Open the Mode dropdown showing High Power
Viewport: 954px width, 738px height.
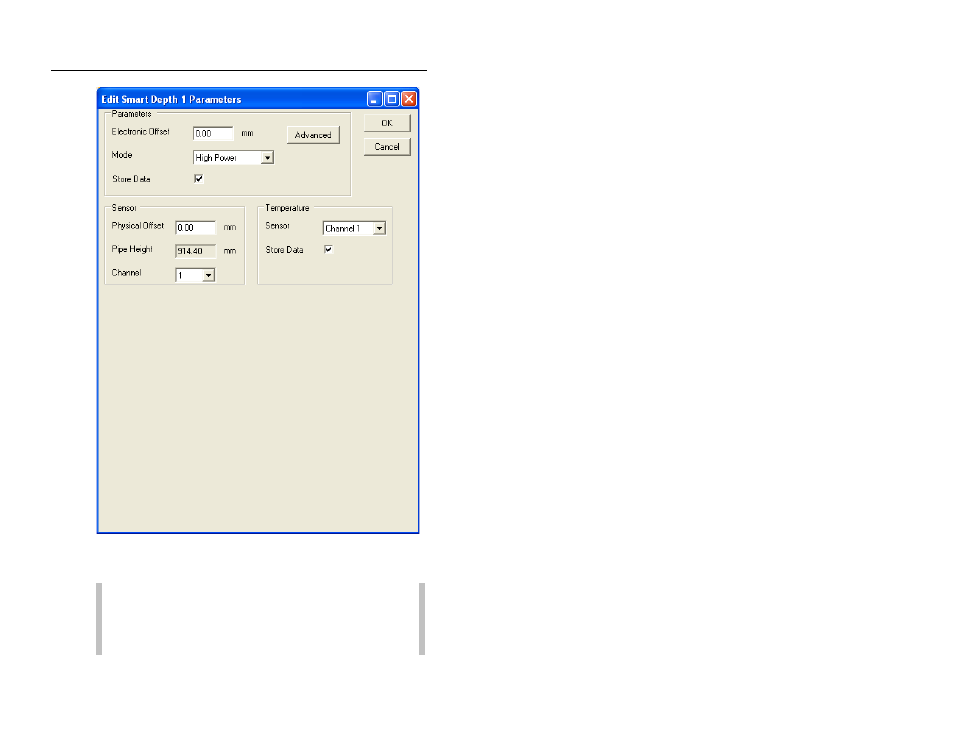233,158
